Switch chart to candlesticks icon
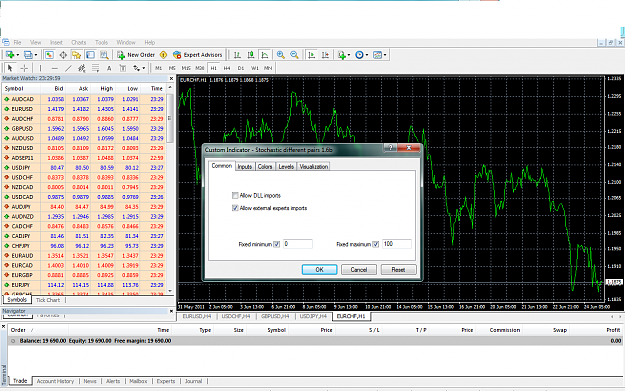Viewport: 625px width, 391px height. coord(251,55)
